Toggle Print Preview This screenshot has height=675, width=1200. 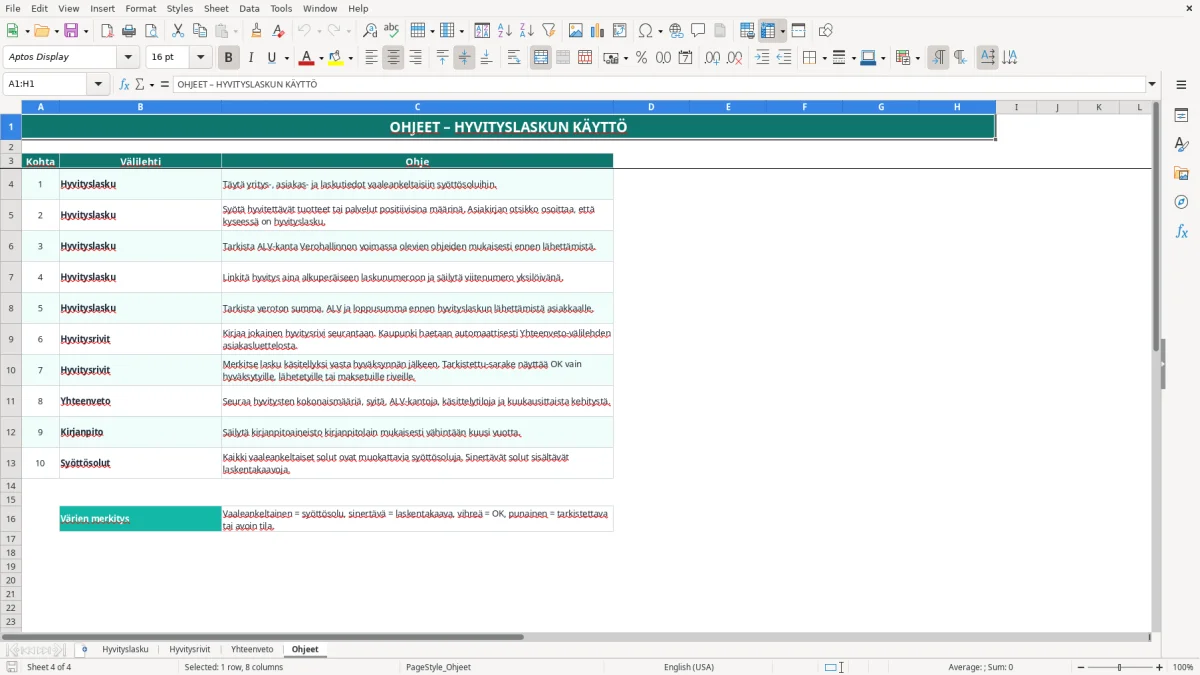151,31
